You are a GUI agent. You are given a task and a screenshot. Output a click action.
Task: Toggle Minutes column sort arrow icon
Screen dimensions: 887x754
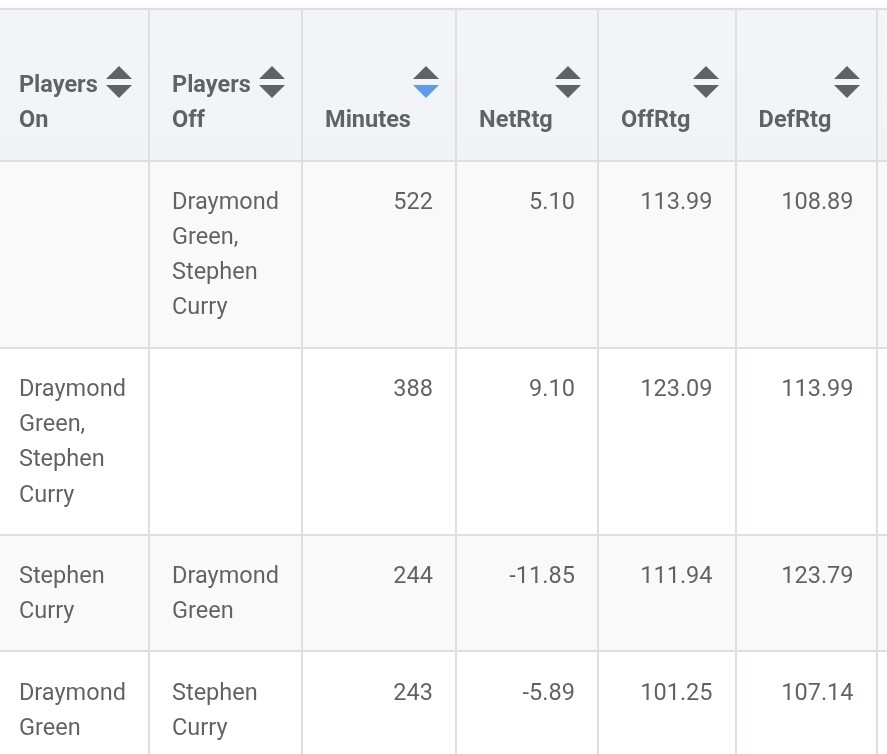pyautogui.click(x=426, y=83)
